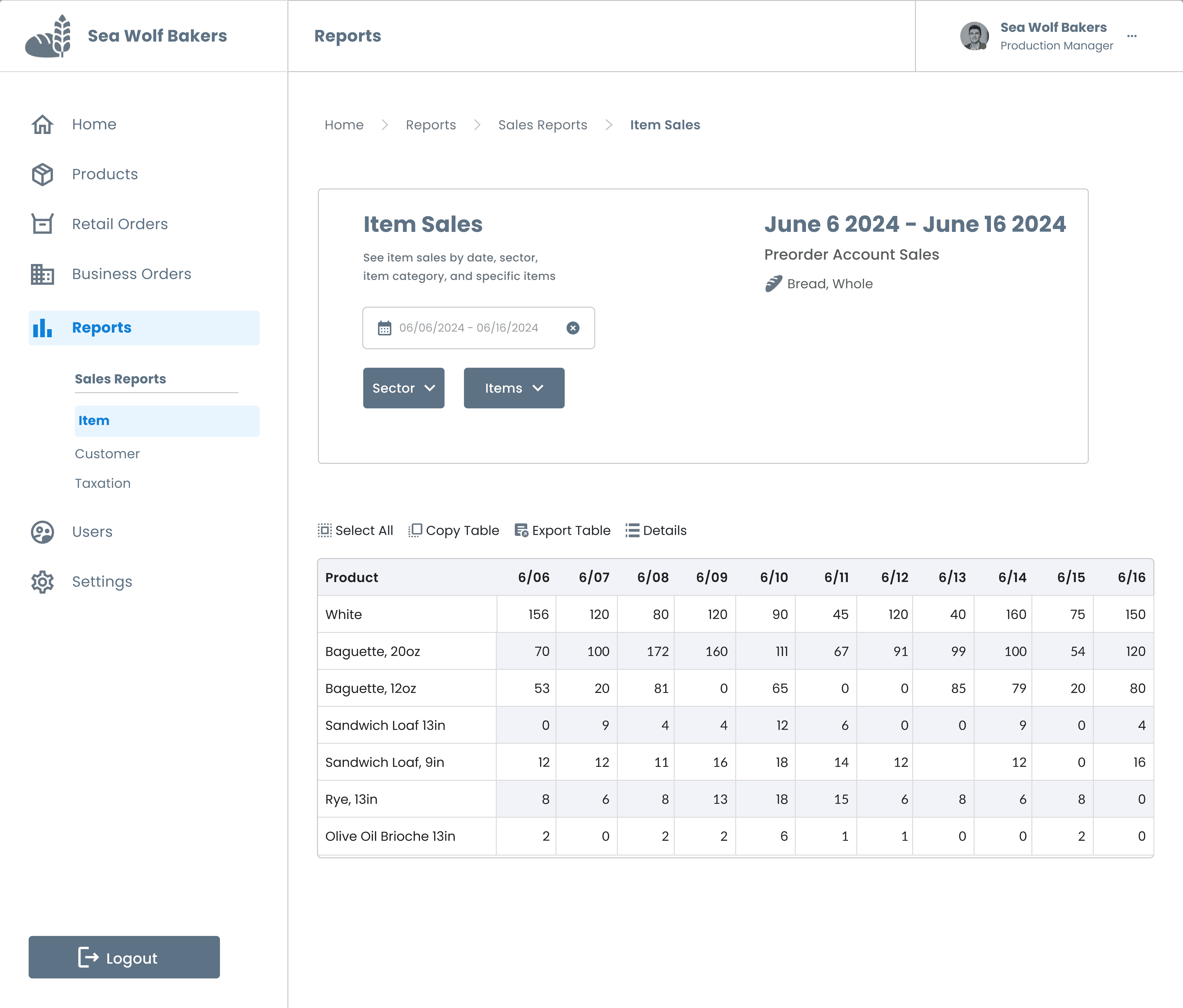Open the Taxation report

click(103, 483)
